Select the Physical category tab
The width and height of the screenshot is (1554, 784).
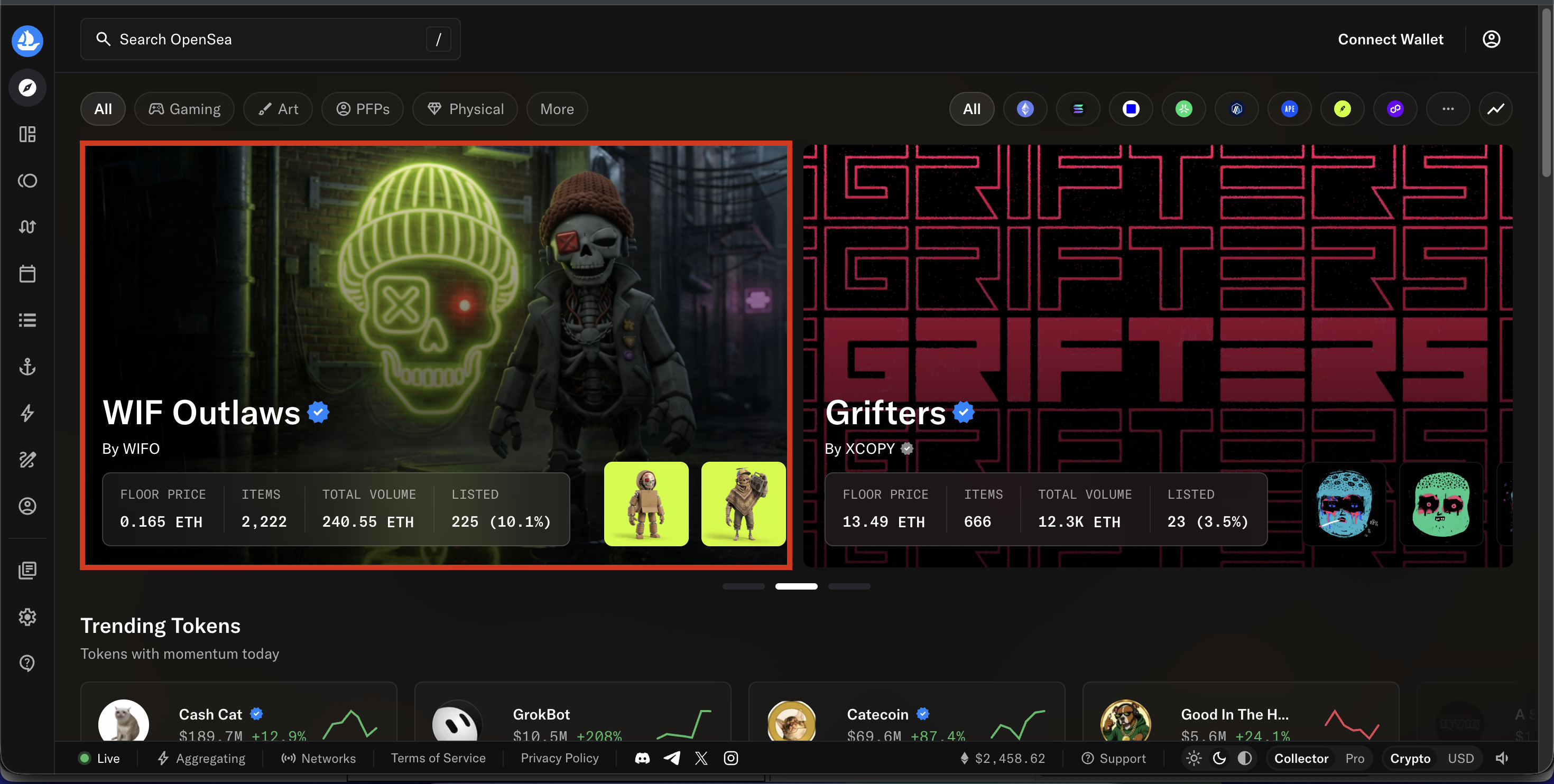pos(465,108)
